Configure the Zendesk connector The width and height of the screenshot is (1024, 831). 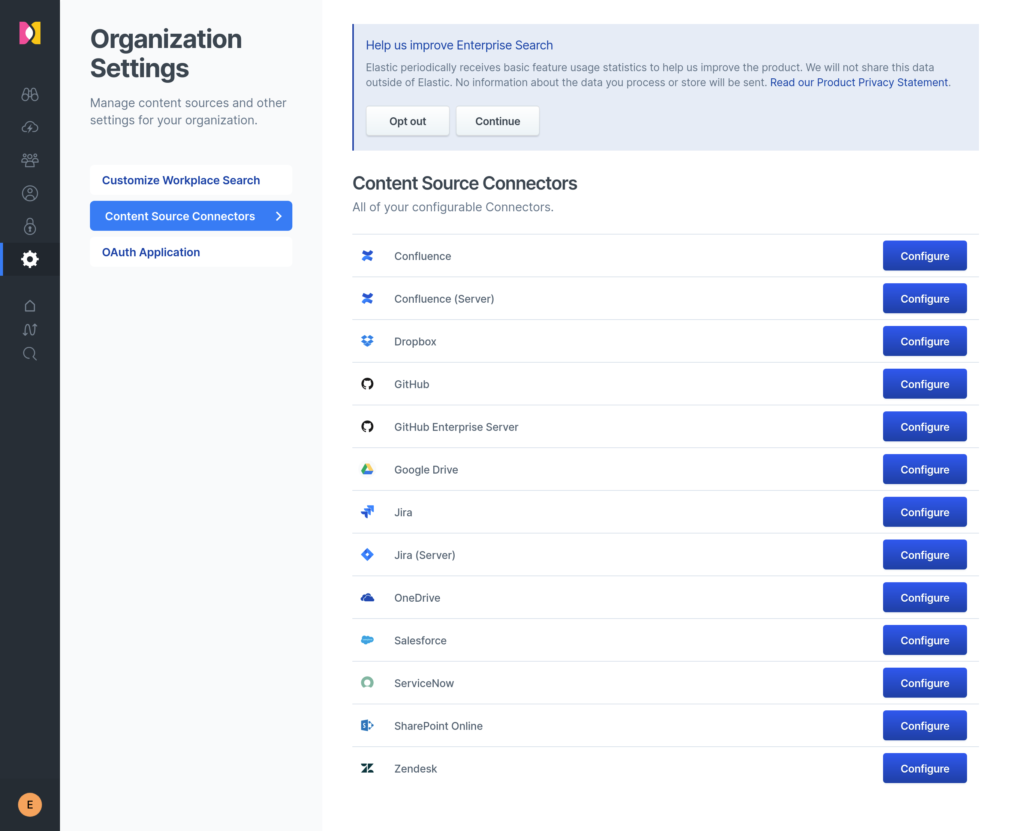[x=925, y=769]
